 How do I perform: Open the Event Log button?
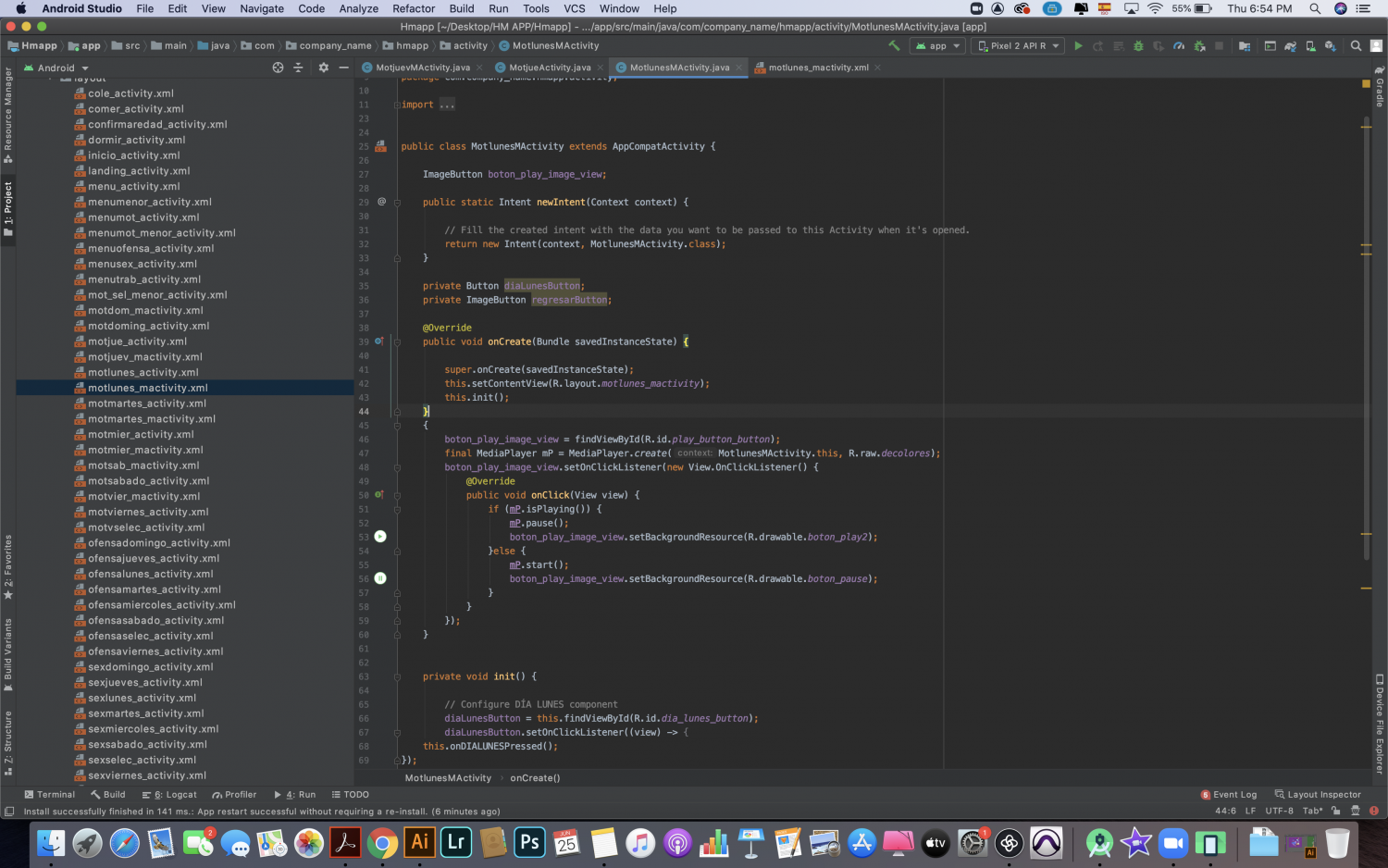(1229, 794)
